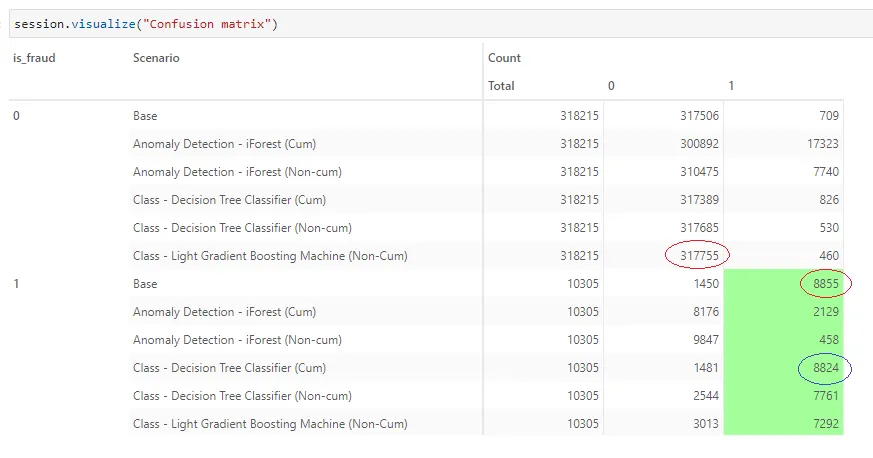Select Decision Tree Classifier (Non-cum) value 7761
Screen dimensions: 873x458
825,396
